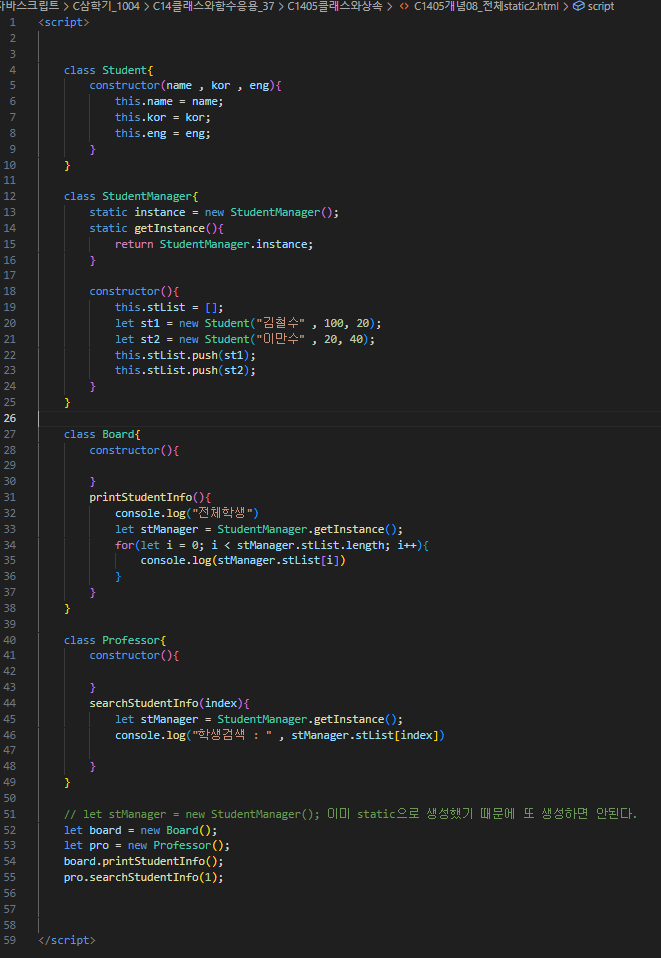Open the C1405개념08_전체static2.html breadcrumb file
The width and height of the screenshot is (661, 958).
tap(486, 6)
